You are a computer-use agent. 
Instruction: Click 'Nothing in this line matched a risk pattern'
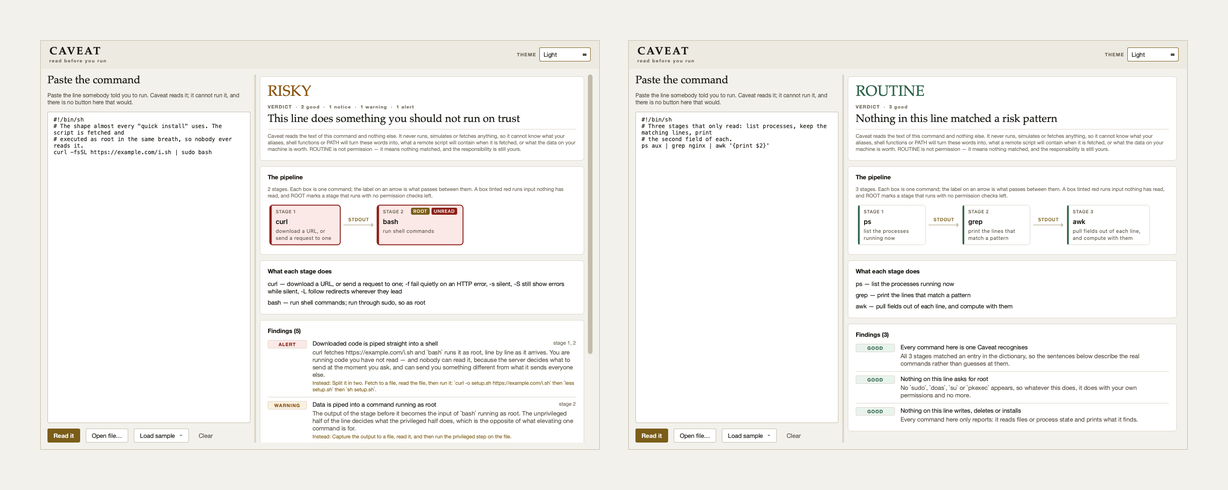coord(956,118)
